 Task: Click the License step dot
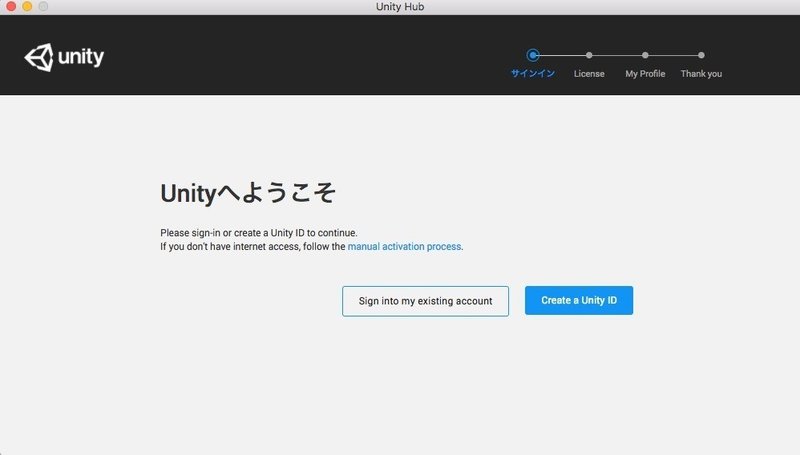pos(589,55)
